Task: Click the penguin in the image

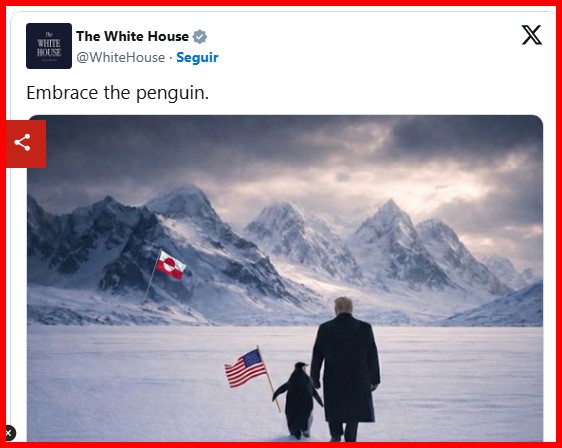Action: pos(298,400)
